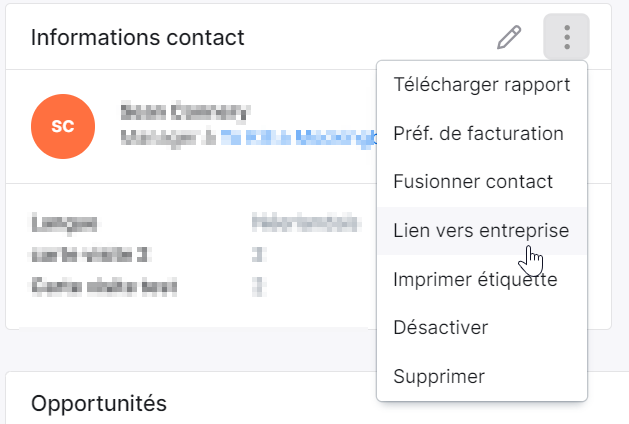Click the top blurred field label below the avatar

64,223
